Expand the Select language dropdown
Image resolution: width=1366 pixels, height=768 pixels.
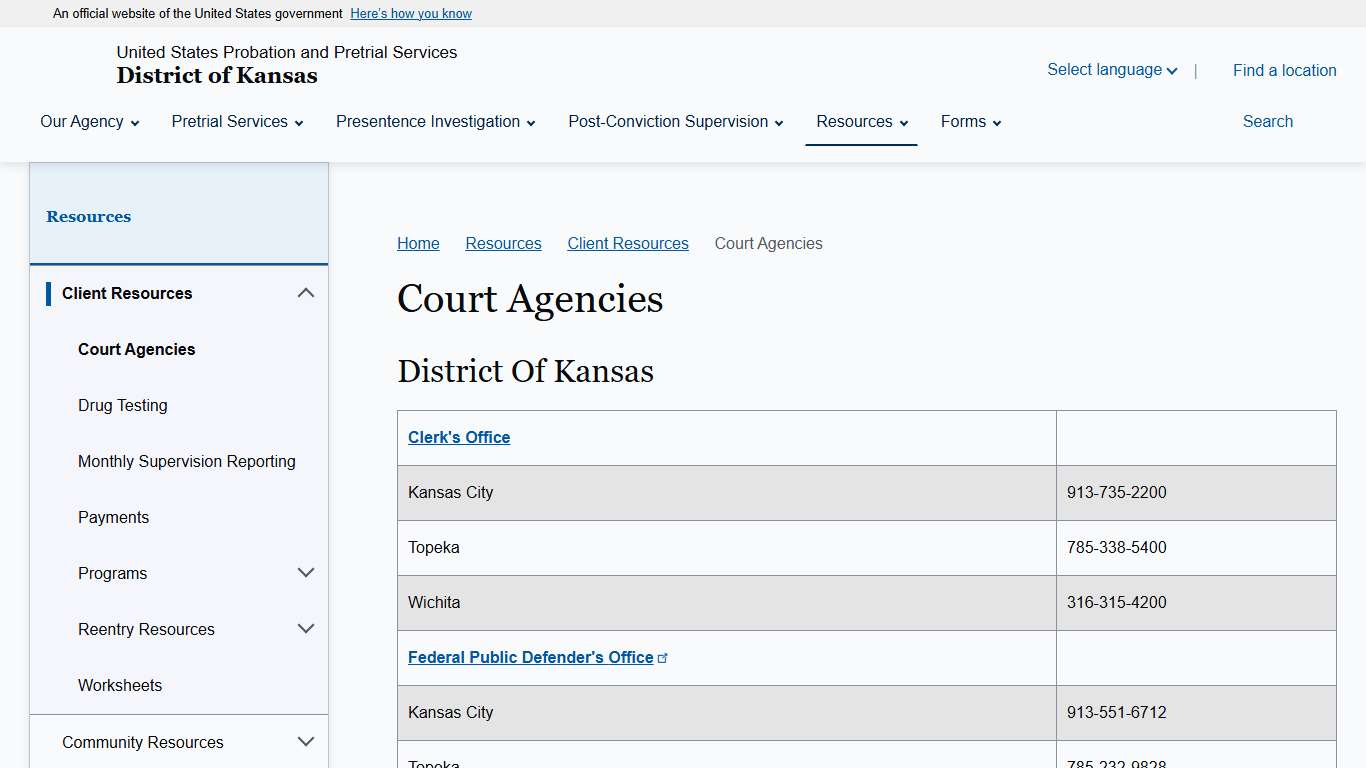tap(1111, 69)
